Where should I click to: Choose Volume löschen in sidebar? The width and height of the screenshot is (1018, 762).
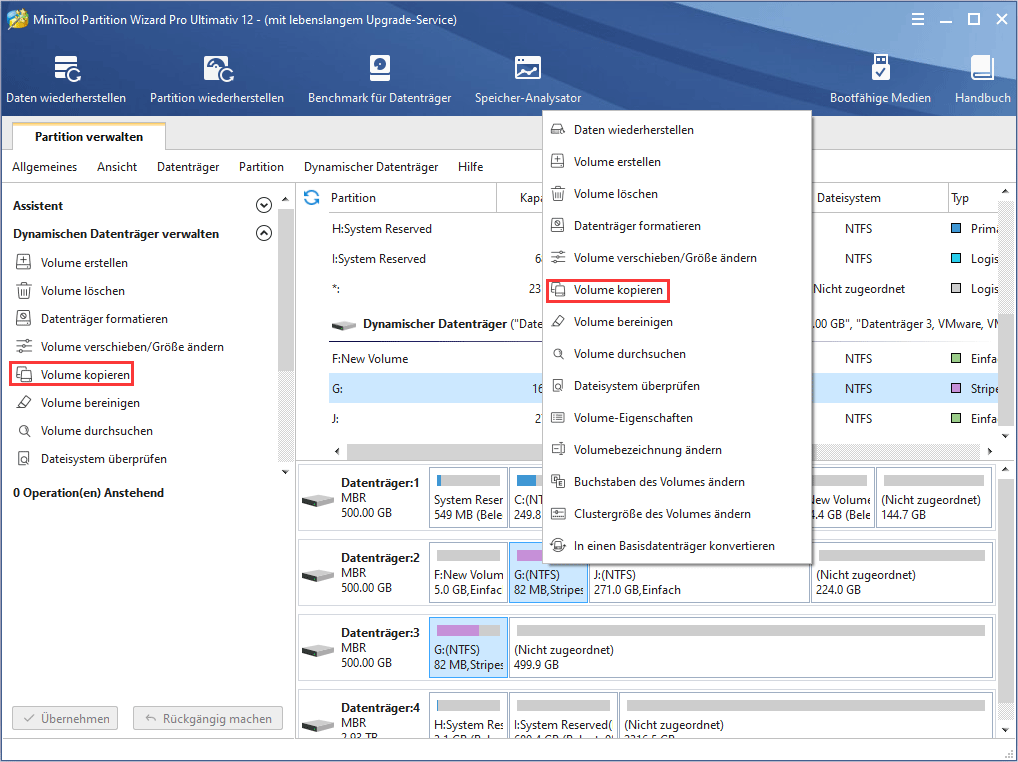tap(82, 291)
